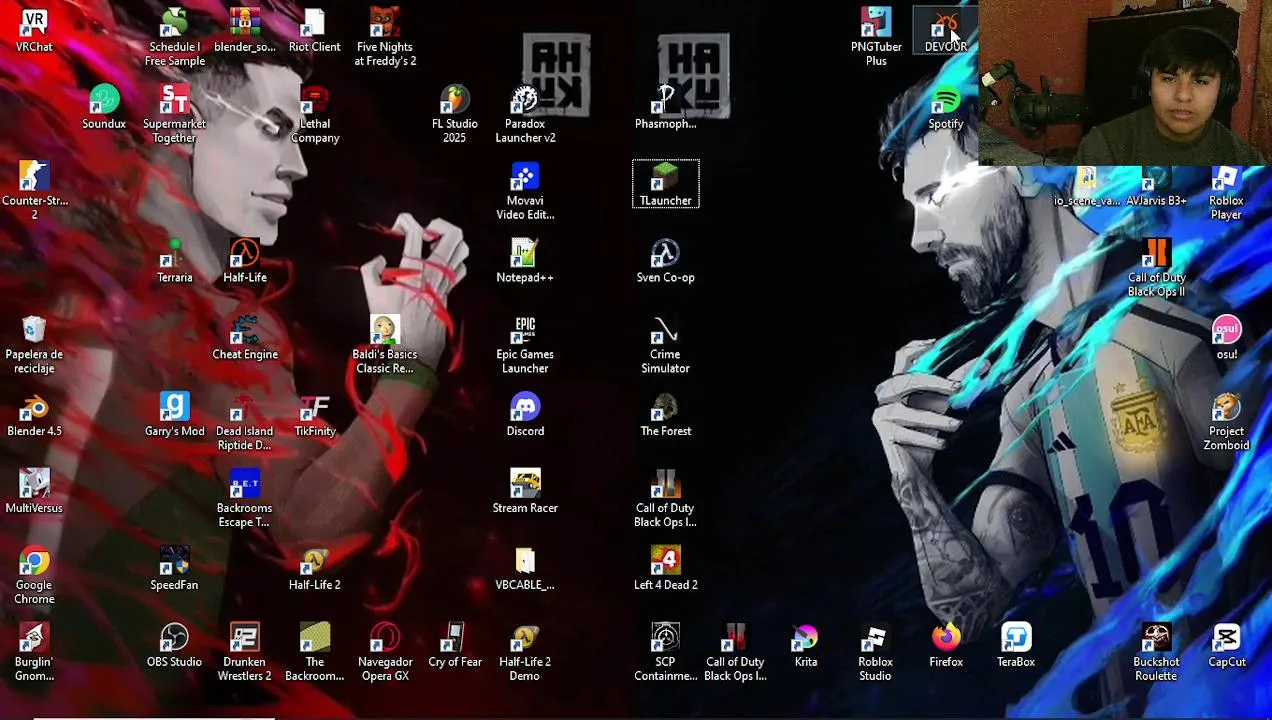Select the DEVOUR game icon
The width and height of the screenshot is (1272, 720).
coord(946,31)
